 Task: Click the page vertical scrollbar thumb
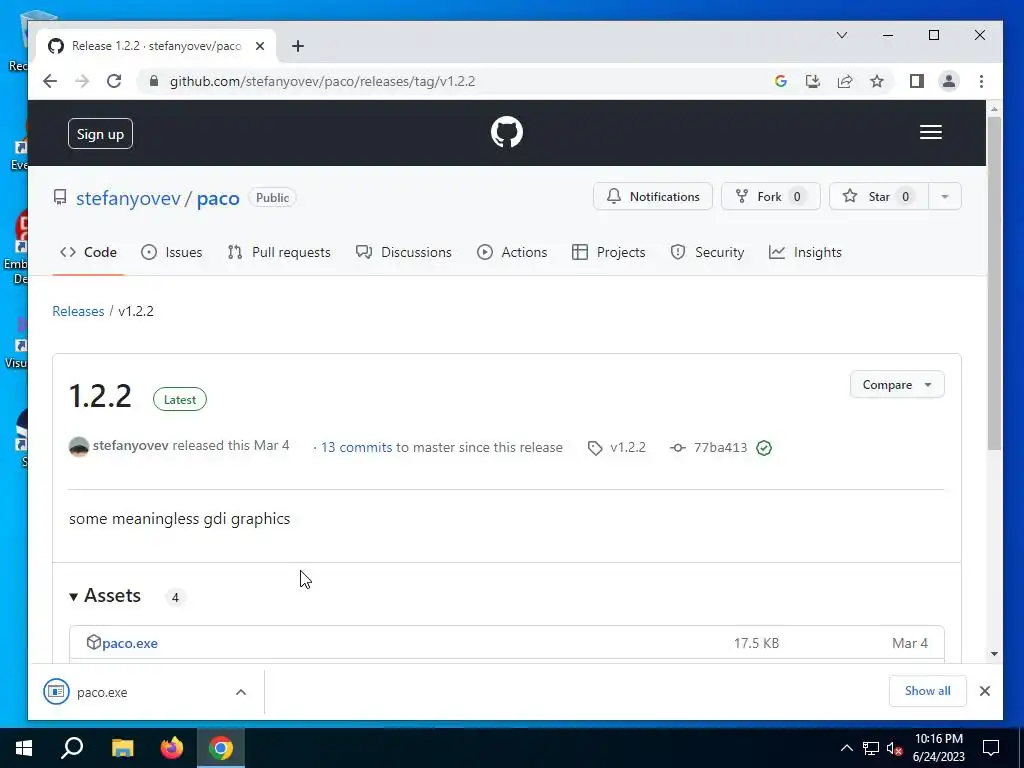(x=994, y=283)
